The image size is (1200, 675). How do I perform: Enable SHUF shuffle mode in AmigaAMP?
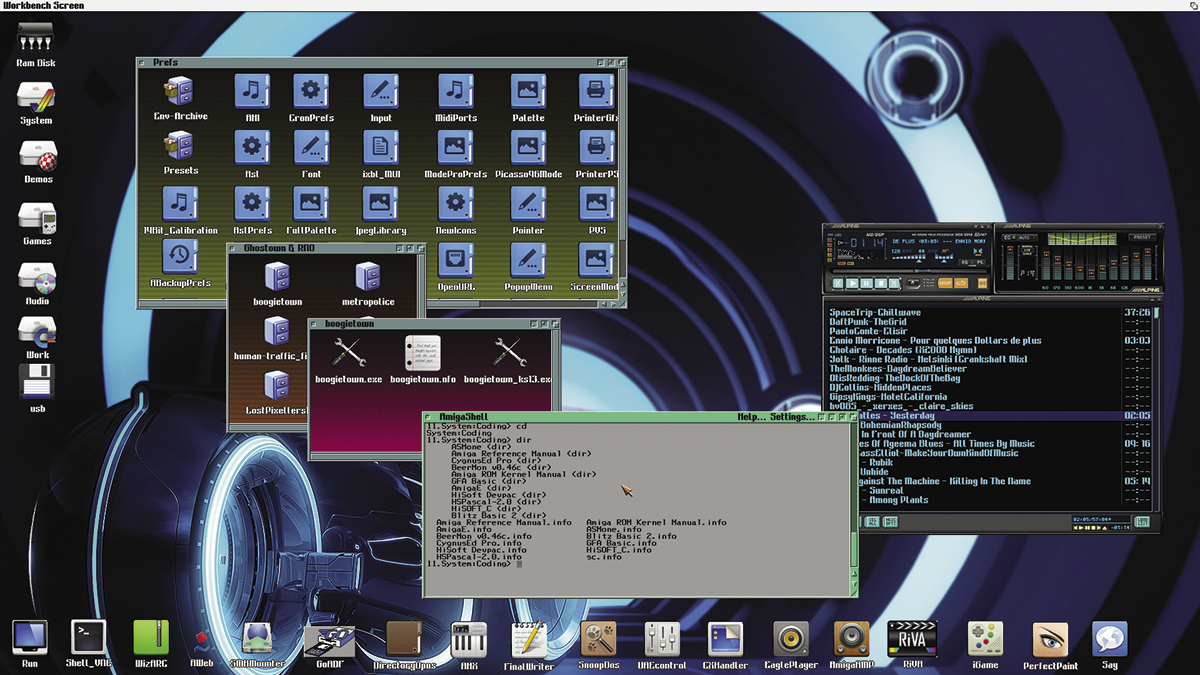coord(946,283)
